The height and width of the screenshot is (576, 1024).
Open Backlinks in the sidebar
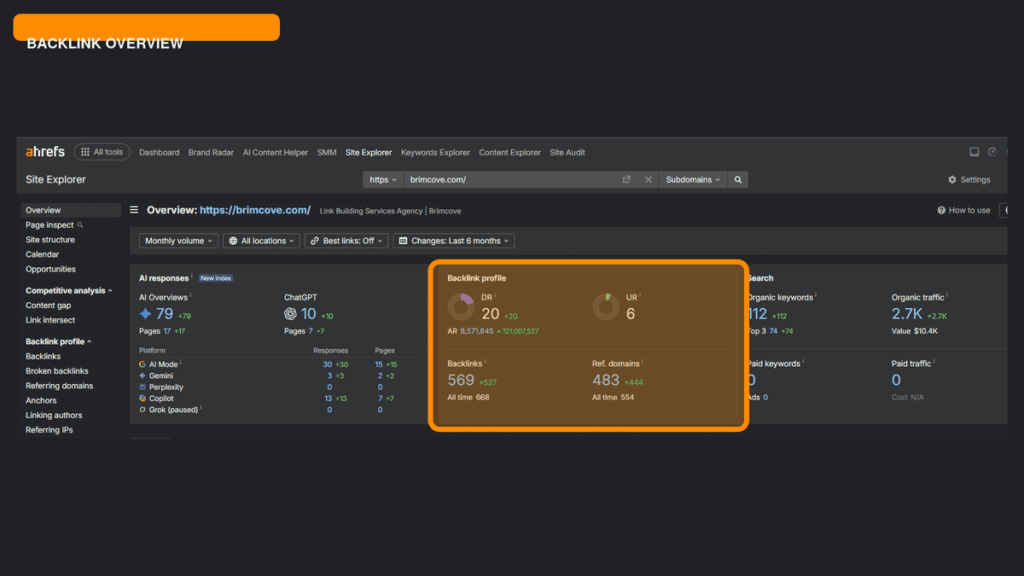(43, 356)
